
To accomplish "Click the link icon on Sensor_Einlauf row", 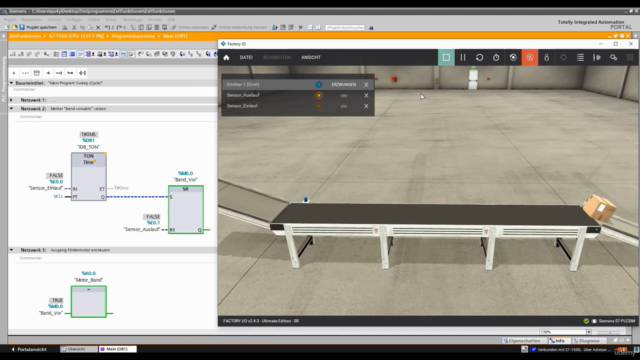I will tap(344, 106).
